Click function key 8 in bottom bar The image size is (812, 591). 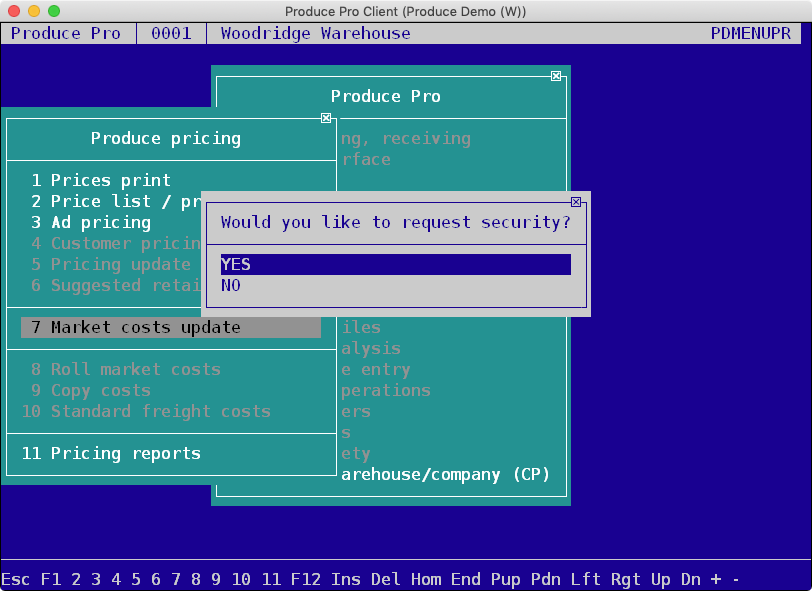click(x=196, y=579)
